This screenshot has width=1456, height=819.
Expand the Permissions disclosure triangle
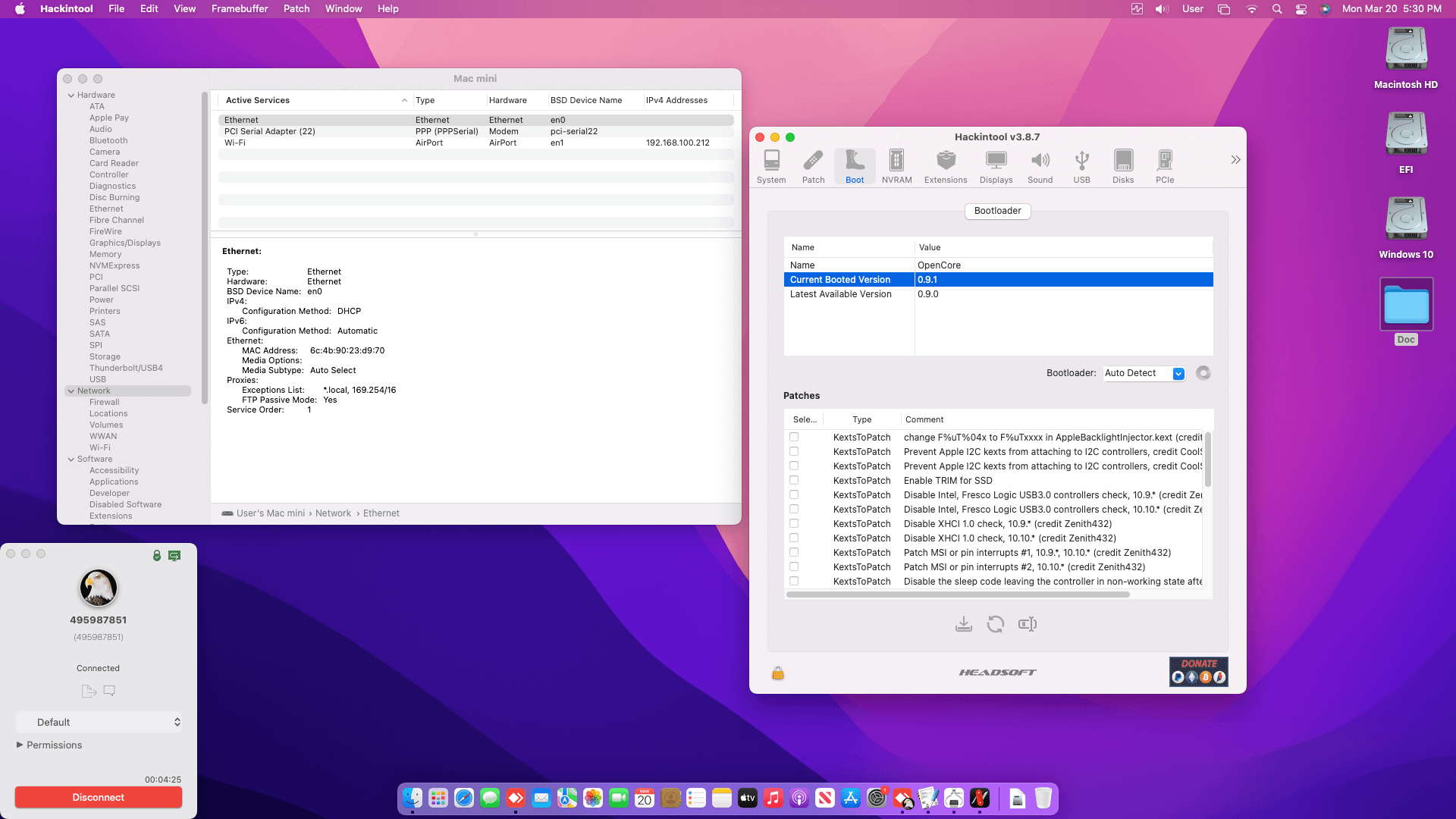(20, 745)
